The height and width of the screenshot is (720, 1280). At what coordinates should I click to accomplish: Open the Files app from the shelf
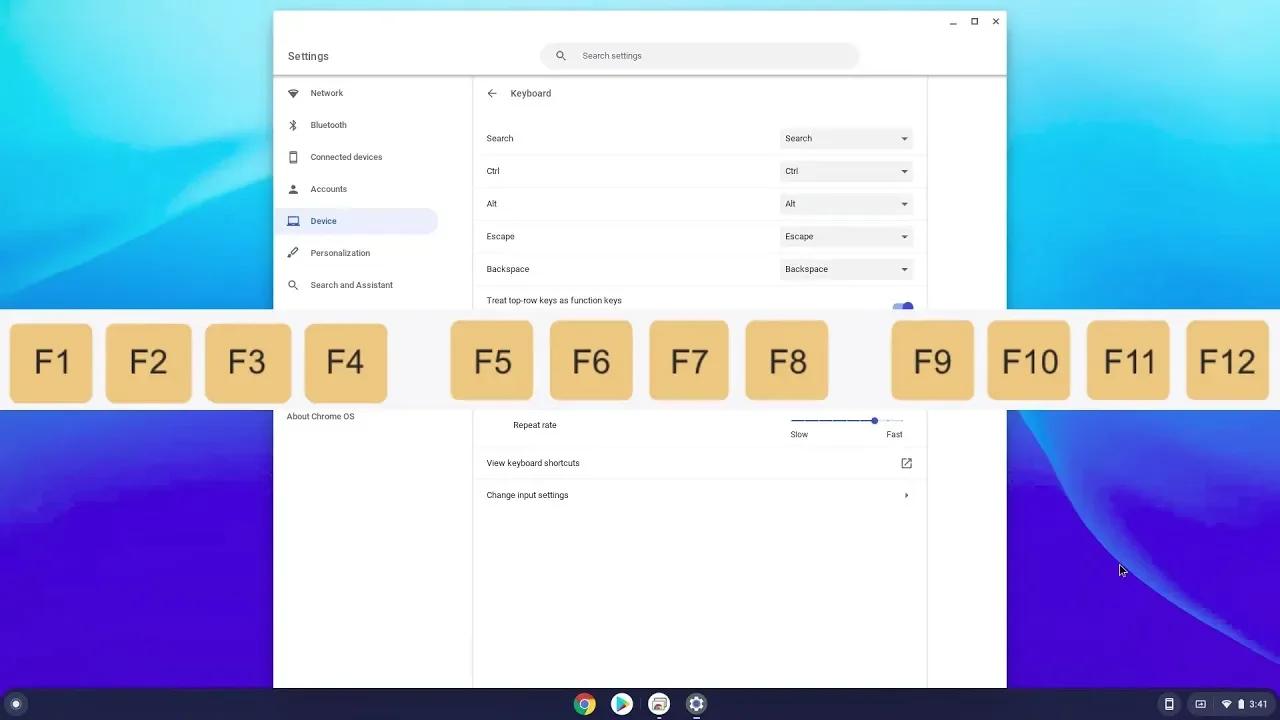[x=658, y=704]
